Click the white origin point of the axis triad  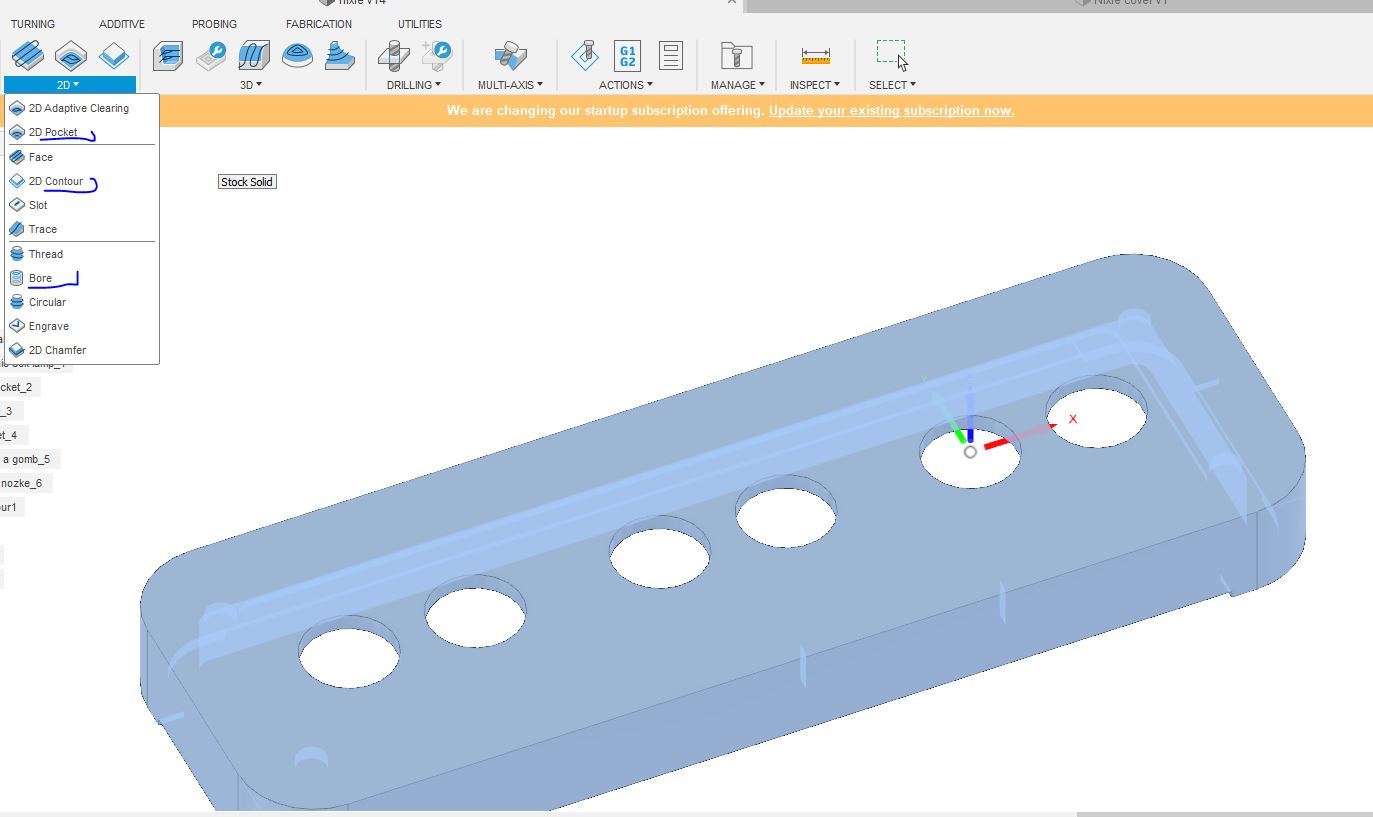[x=970, y=452]
